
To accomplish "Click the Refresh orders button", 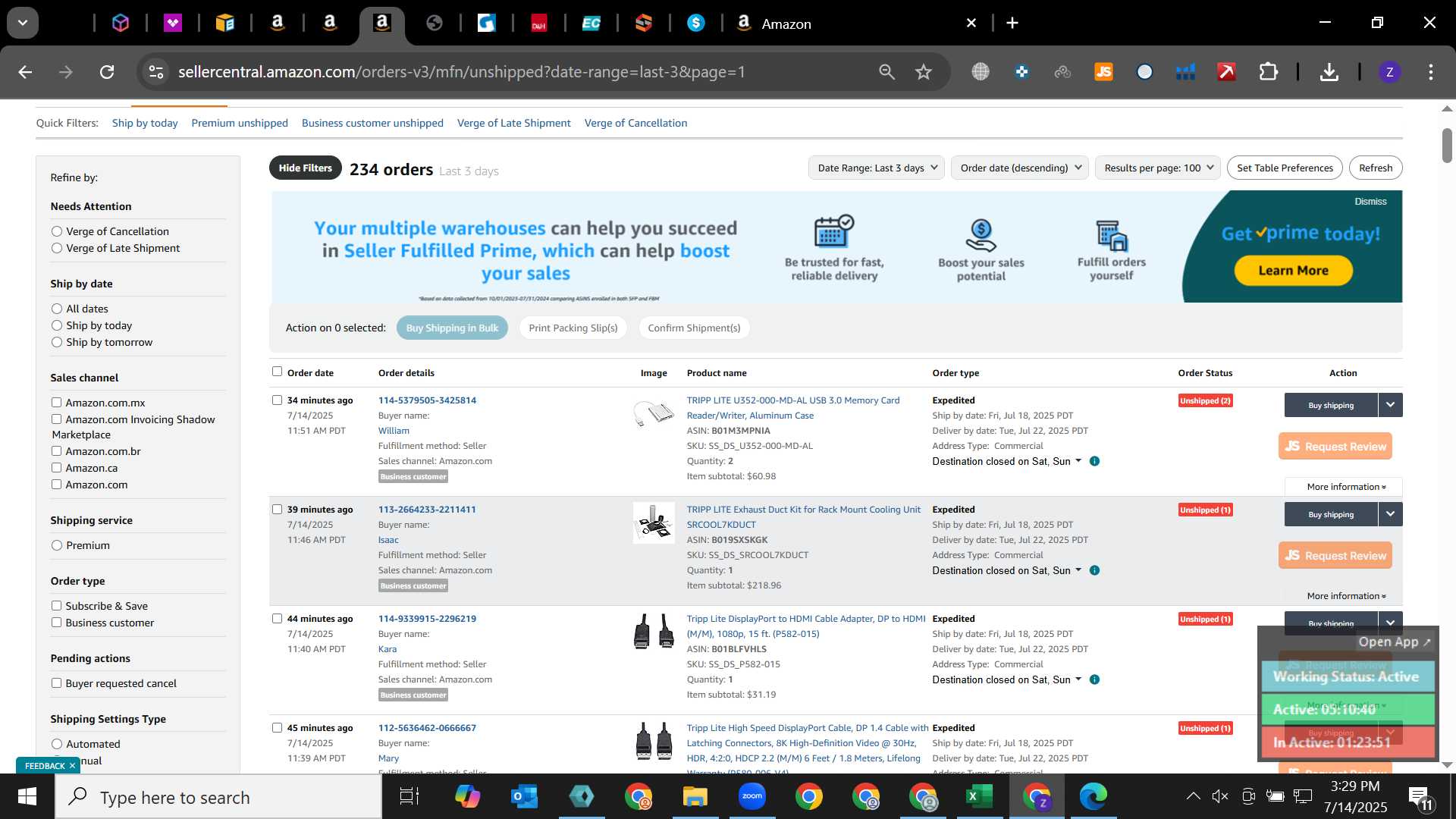I will click(x=1376, y=168).
